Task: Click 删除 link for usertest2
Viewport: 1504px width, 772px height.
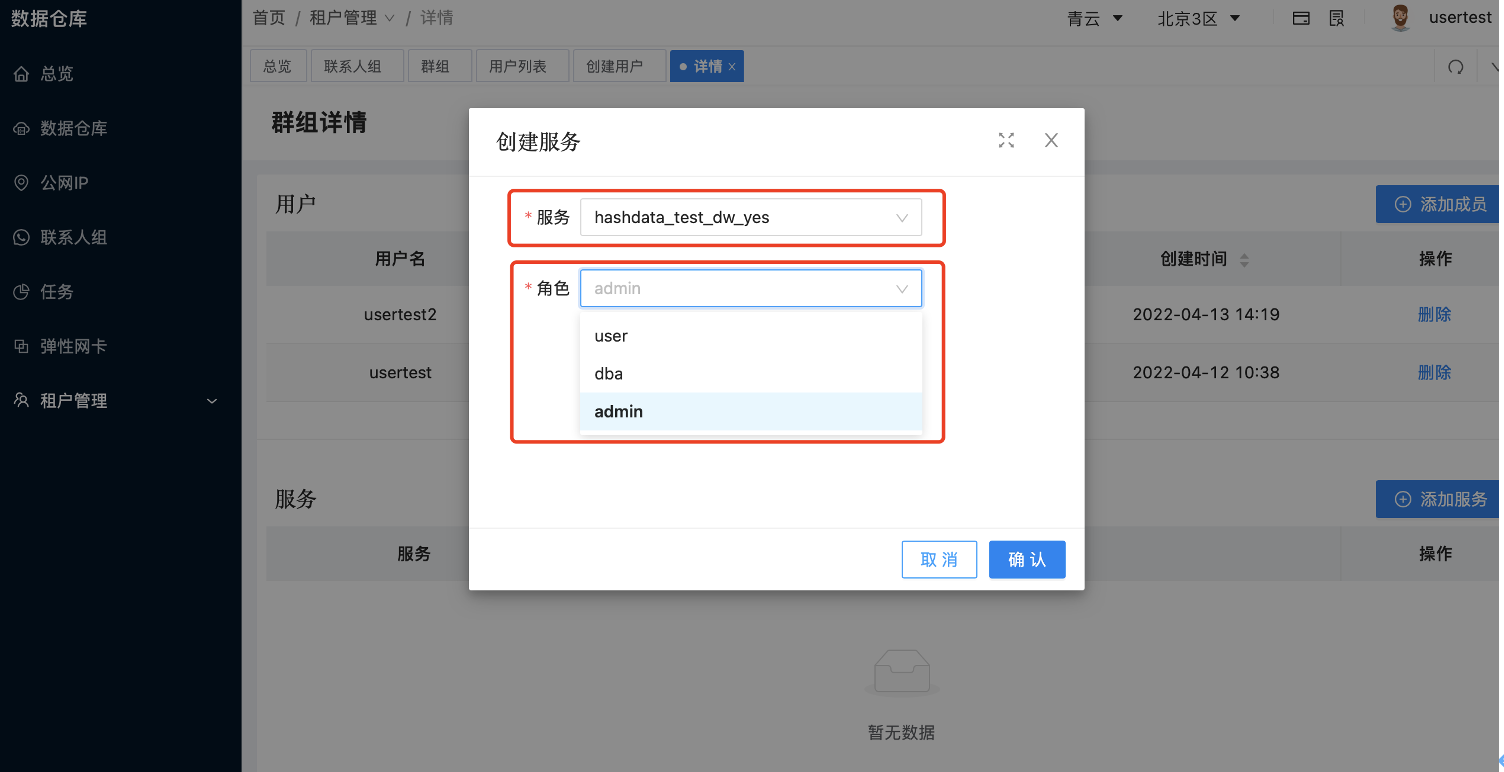Action: (1435, 314)
